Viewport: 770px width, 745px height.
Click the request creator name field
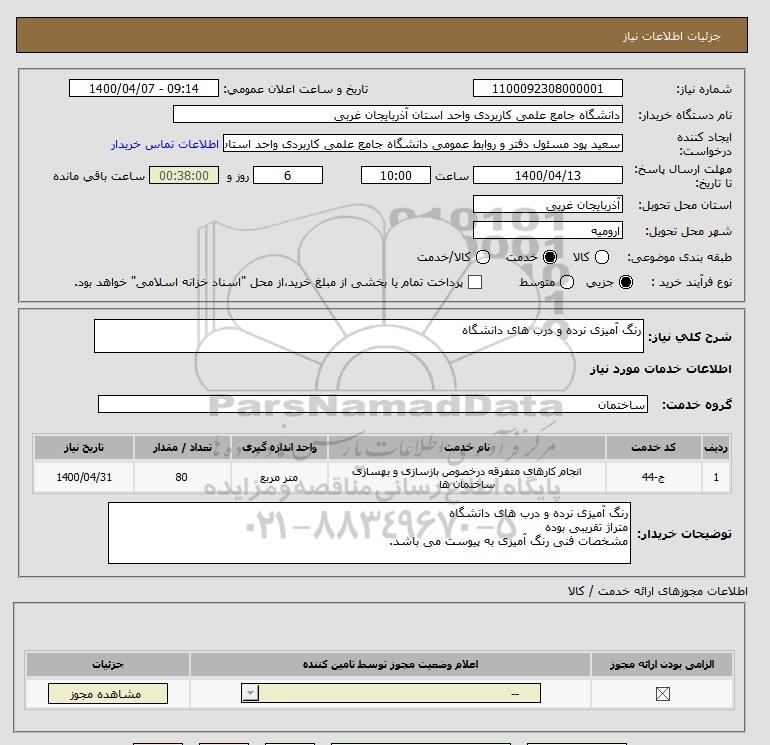[423, 143]
